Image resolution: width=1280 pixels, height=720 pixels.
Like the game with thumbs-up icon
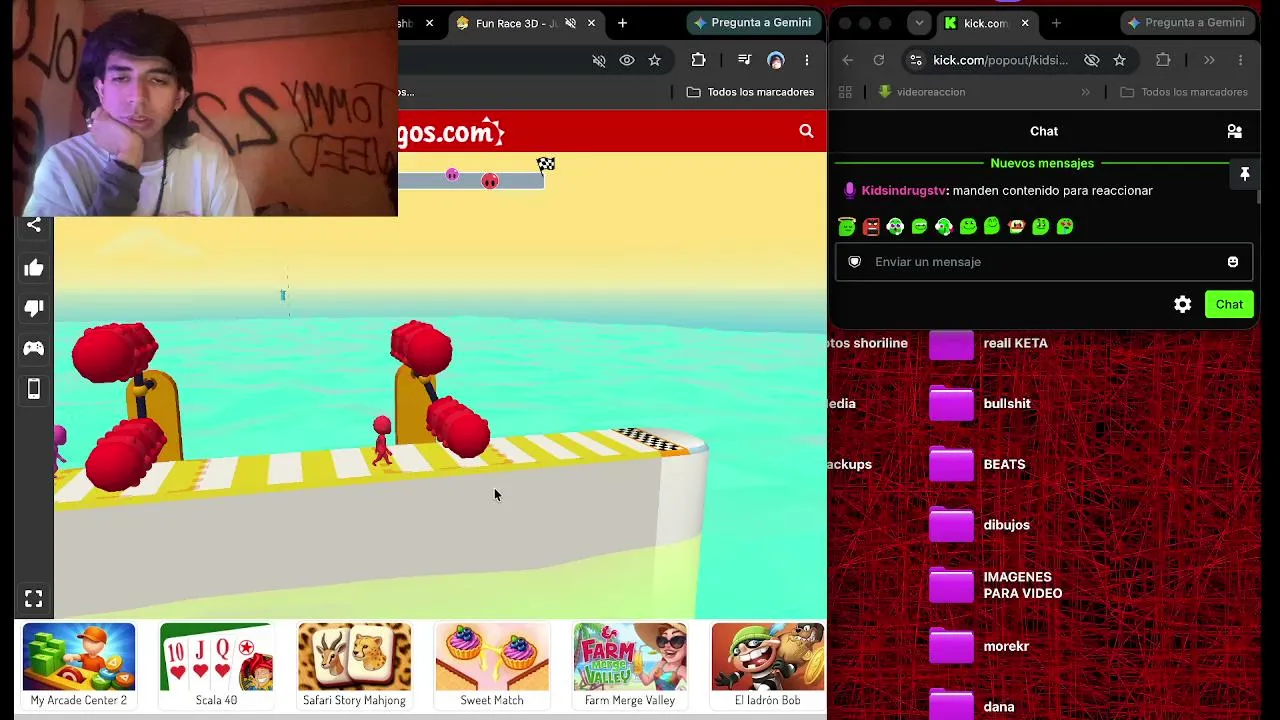34,268
